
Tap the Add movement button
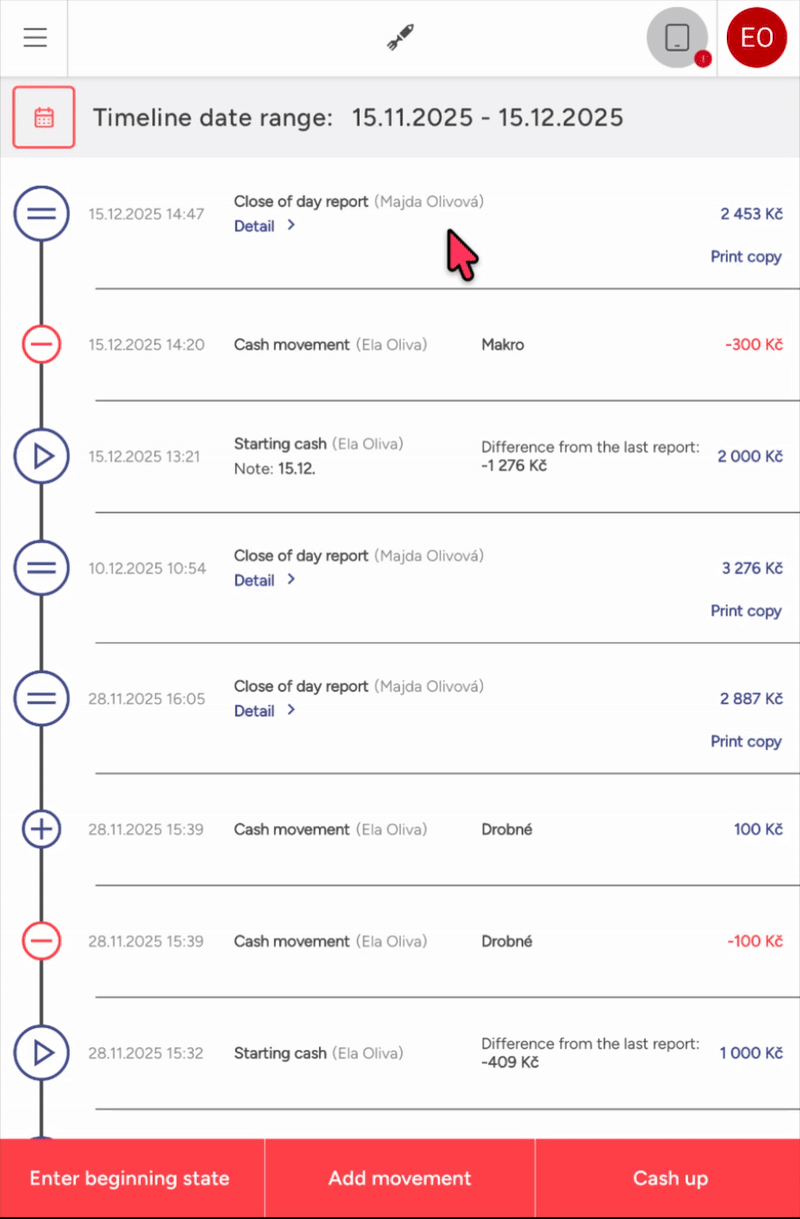pos(400,1178)
